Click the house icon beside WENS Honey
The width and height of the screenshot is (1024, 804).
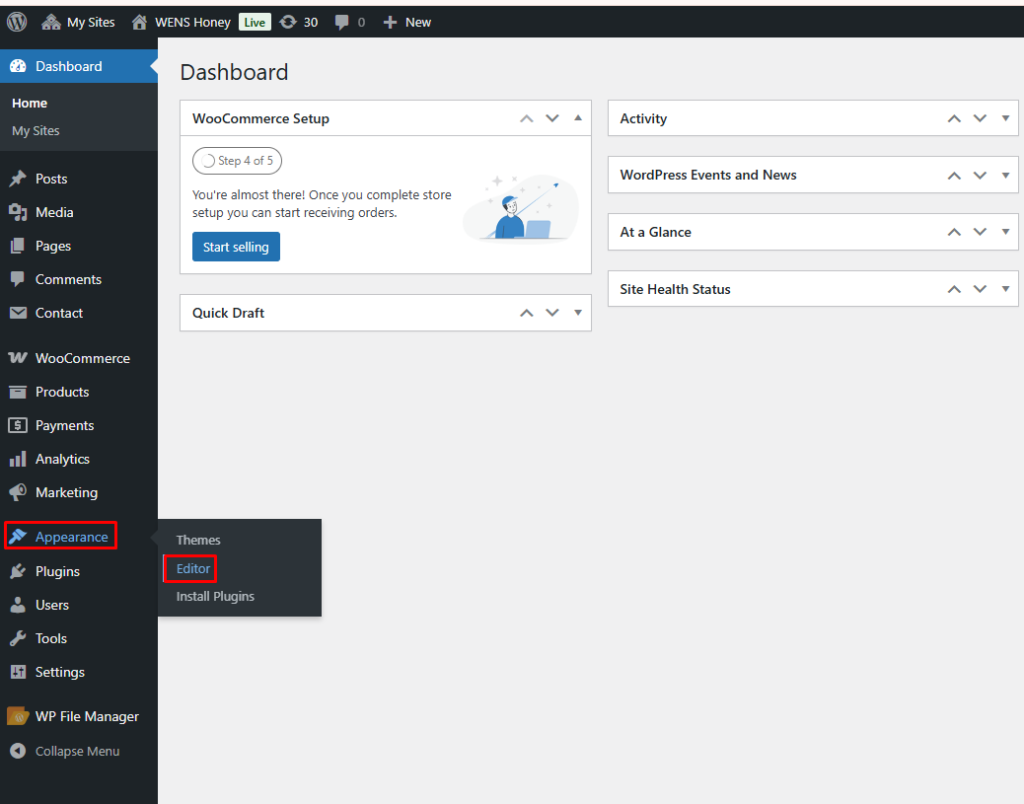139,22
